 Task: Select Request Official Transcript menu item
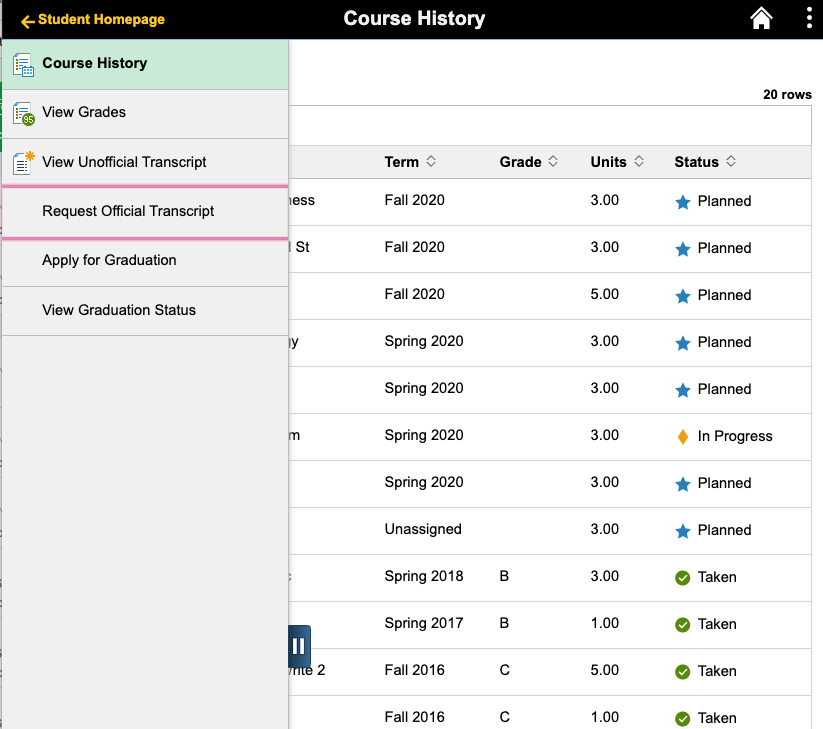(x=128, y=211)
